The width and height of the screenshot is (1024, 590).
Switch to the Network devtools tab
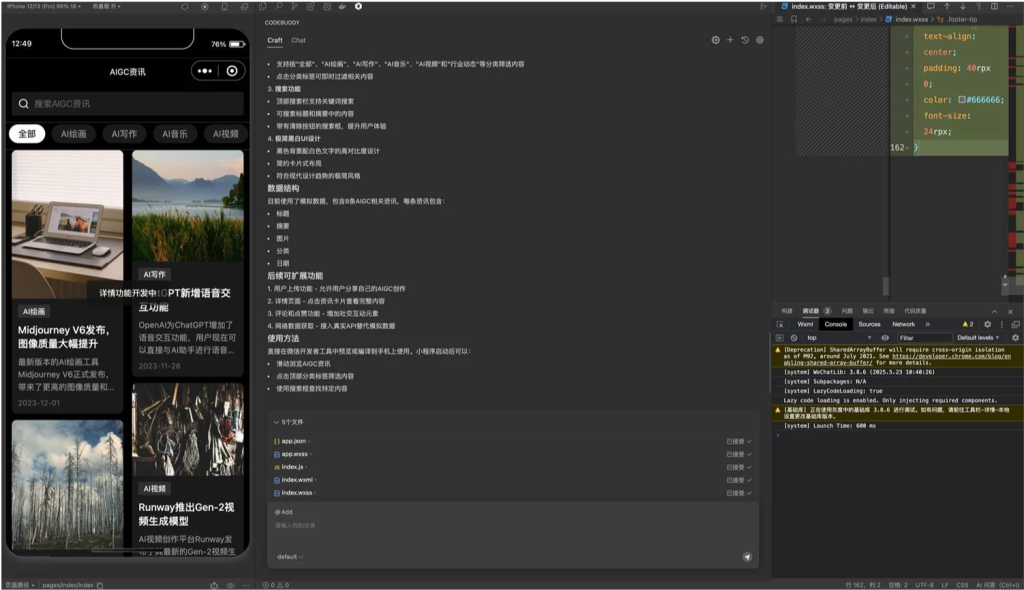tap(904, 324)
